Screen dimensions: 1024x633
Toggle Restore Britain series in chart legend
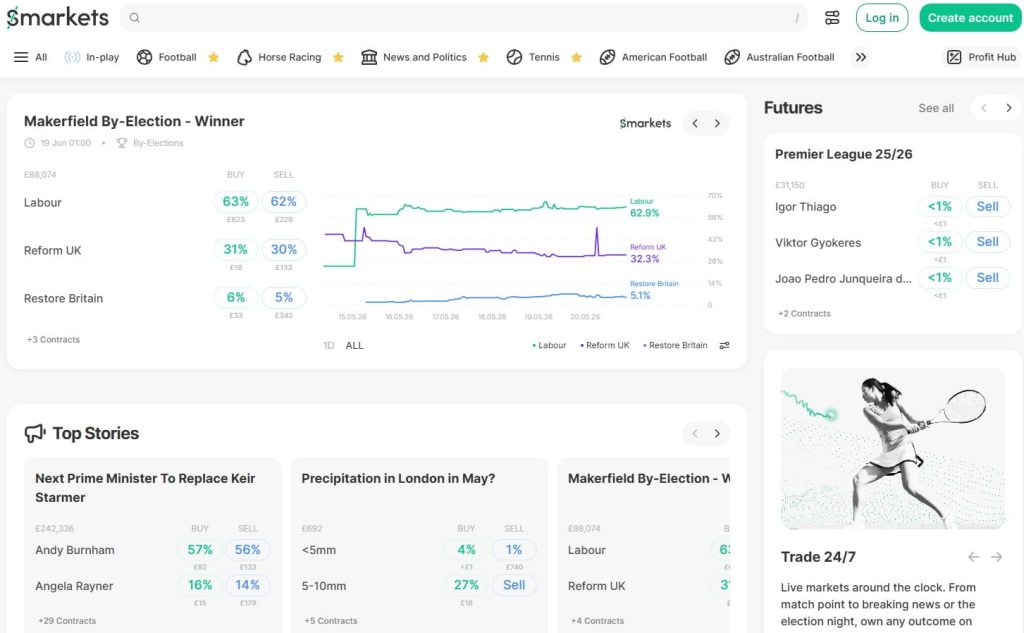675,346
